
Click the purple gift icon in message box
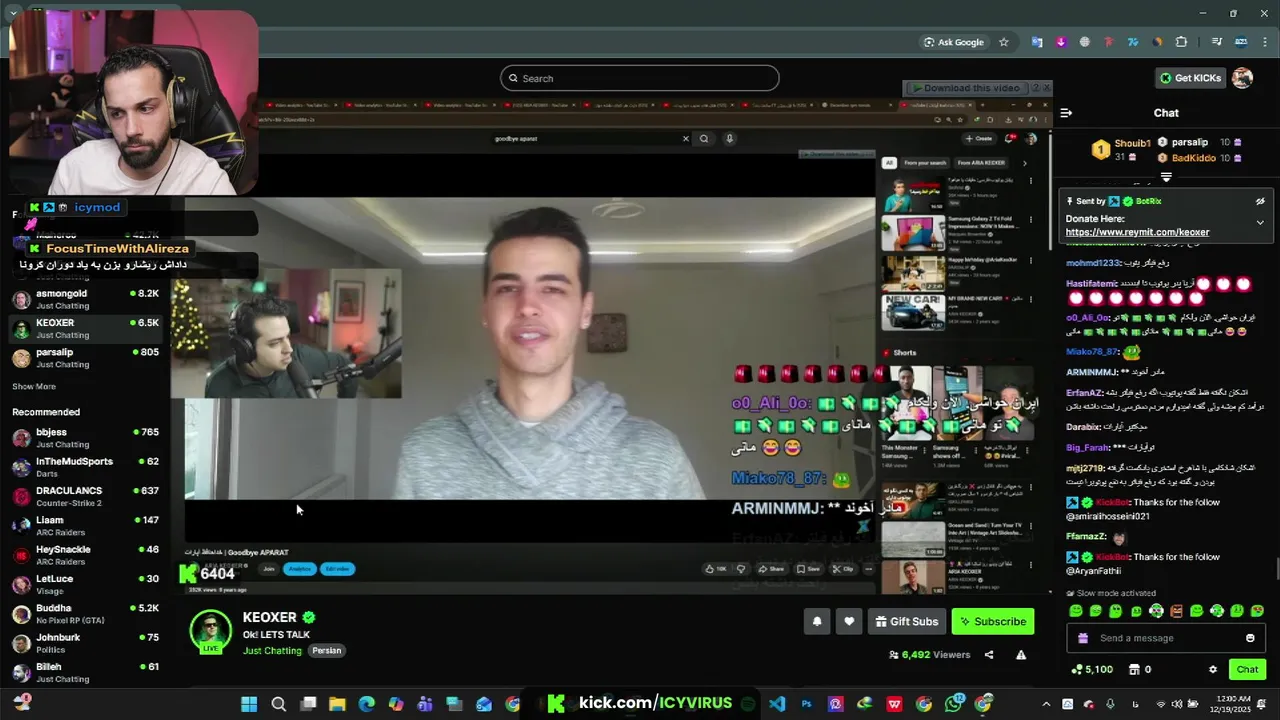click(1083, 638)
